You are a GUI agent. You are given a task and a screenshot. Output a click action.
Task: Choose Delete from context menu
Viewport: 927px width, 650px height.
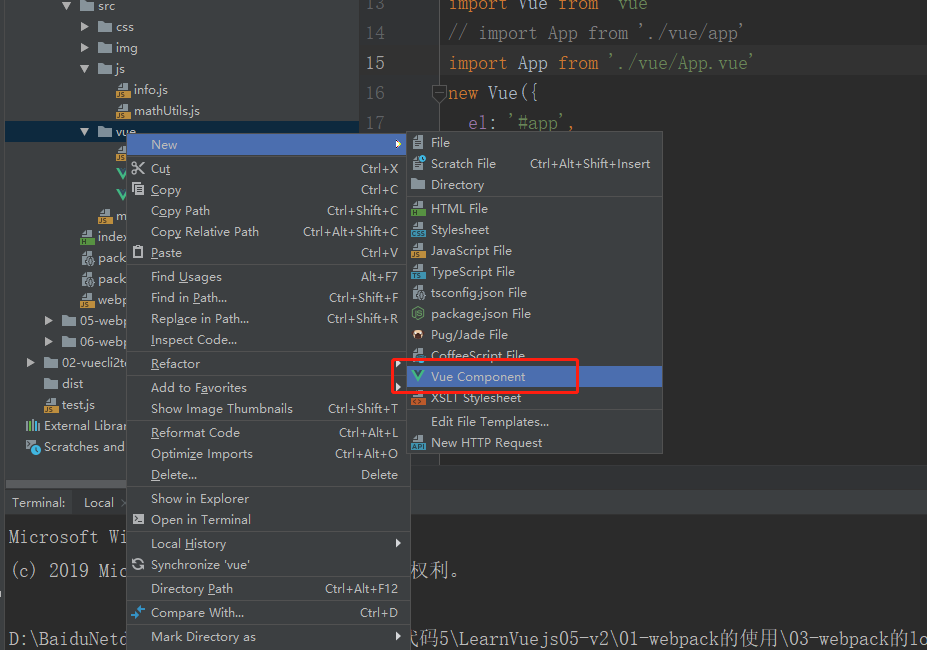(x=267, y=474)
